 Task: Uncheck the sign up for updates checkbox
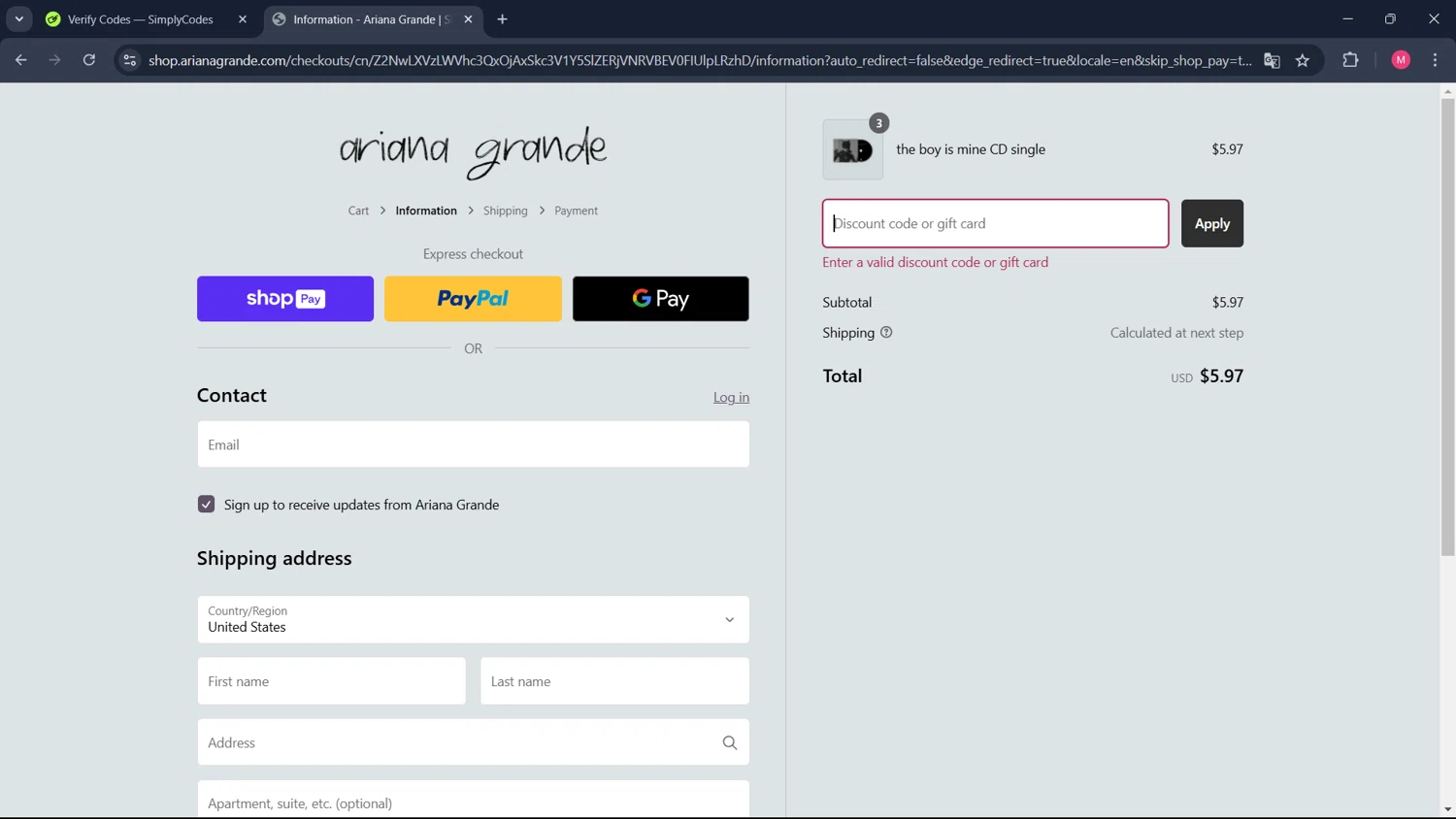[206, 505]
